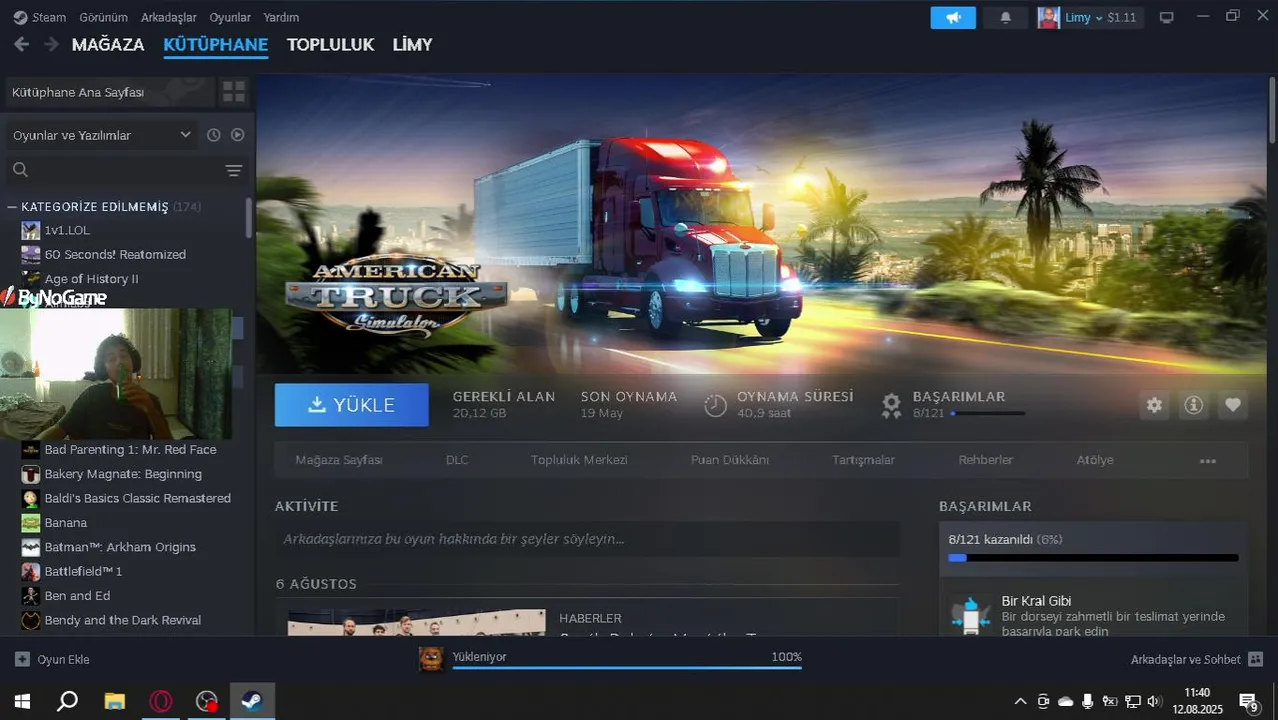Viewport: 1278px width, 720px height.
Task: Switch library to grid collections view
Action: (234, 92)
